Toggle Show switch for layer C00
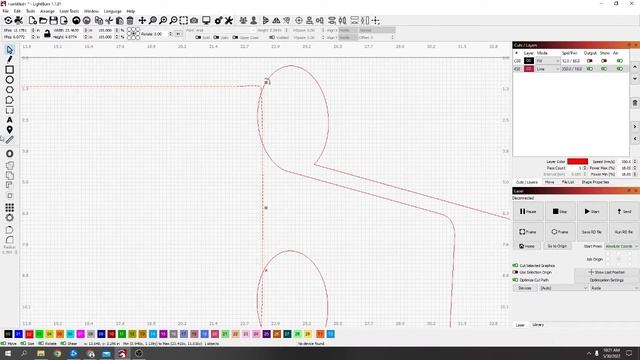 click(604, 61)
